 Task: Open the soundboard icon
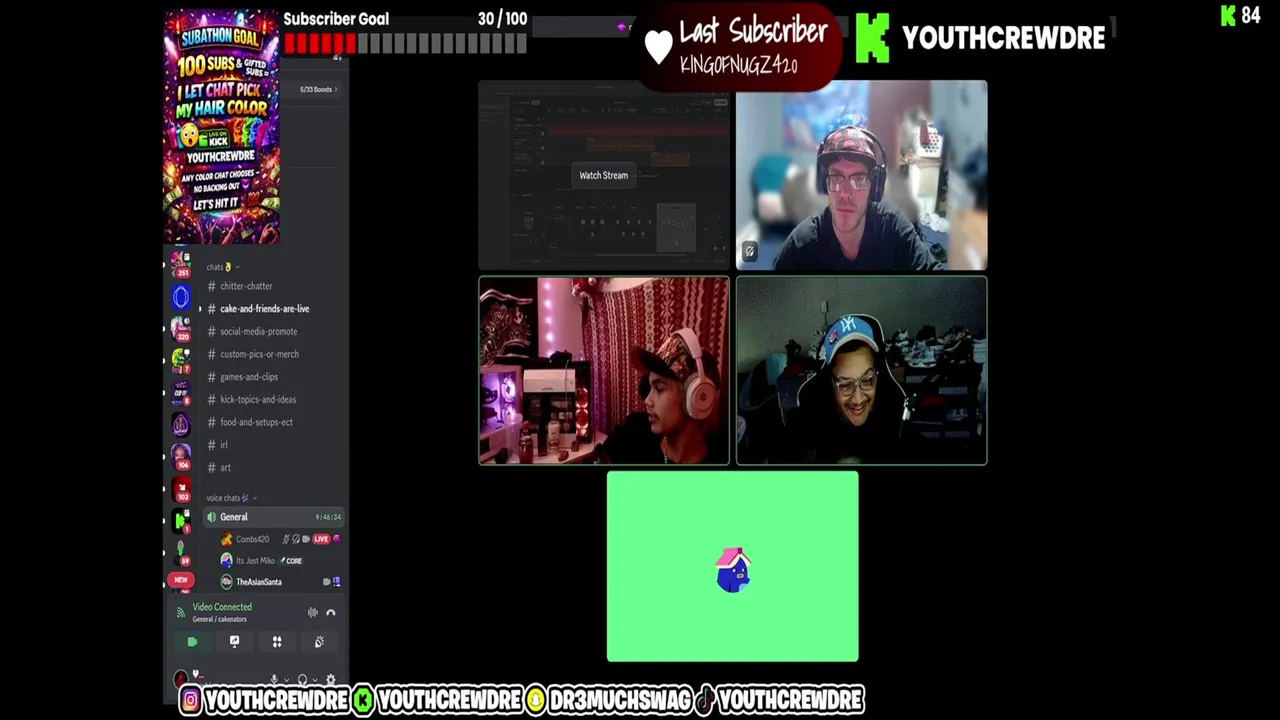click(x=319, y=642)
